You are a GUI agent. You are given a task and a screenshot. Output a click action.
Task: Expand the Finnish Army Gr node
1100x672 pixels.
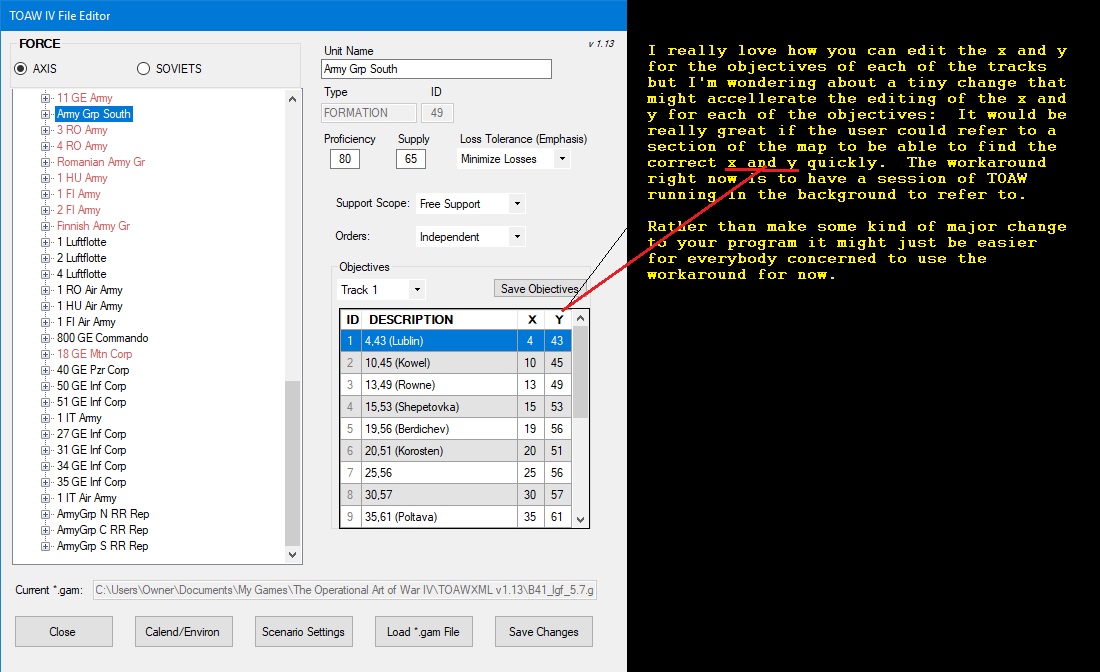pyautogui.click(x=46, y=227)
